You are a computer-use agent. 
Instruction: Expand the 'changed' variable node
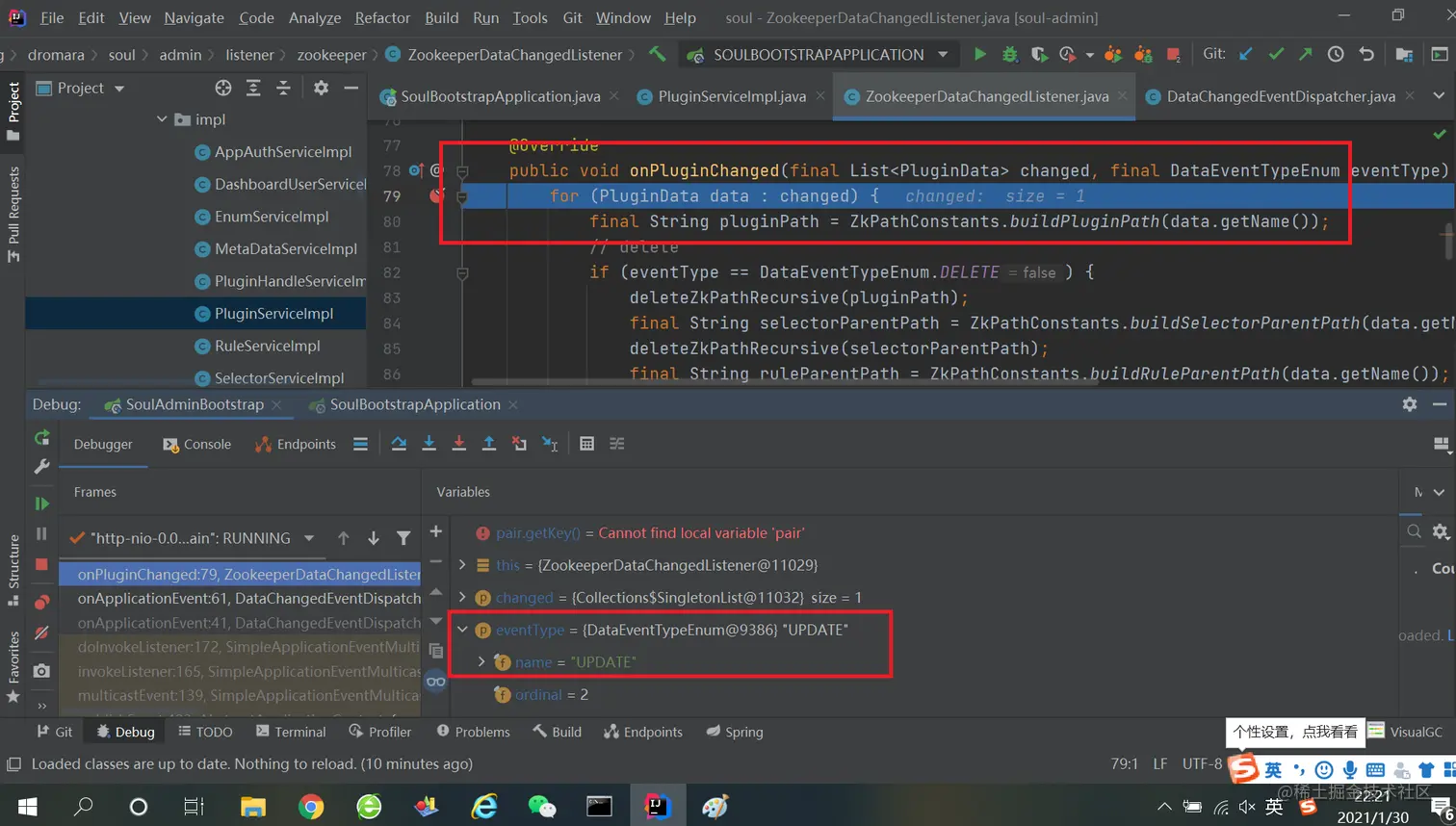[462, 598]
